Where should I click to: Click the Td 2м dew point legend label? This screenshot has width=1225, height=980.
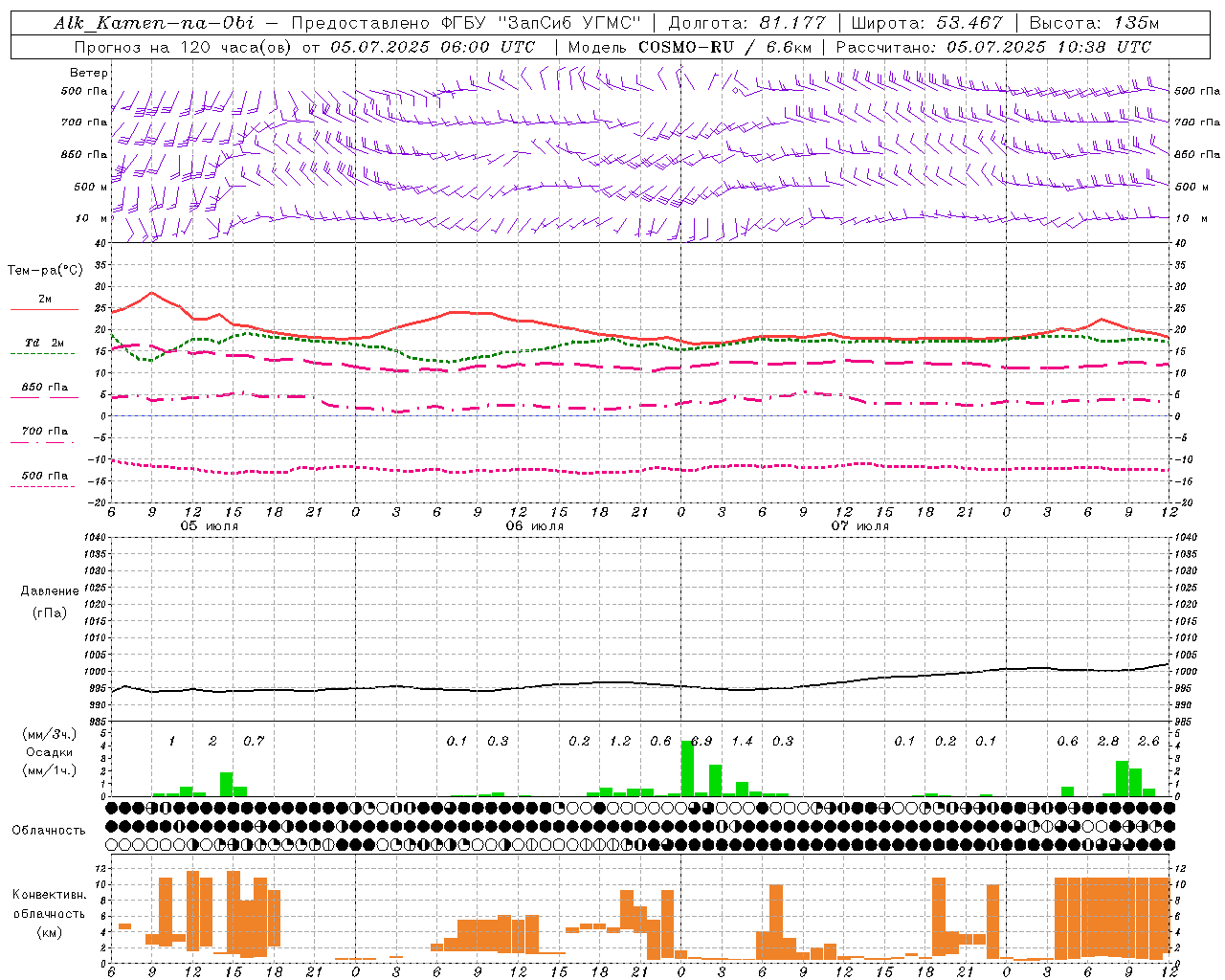point(45,343)
